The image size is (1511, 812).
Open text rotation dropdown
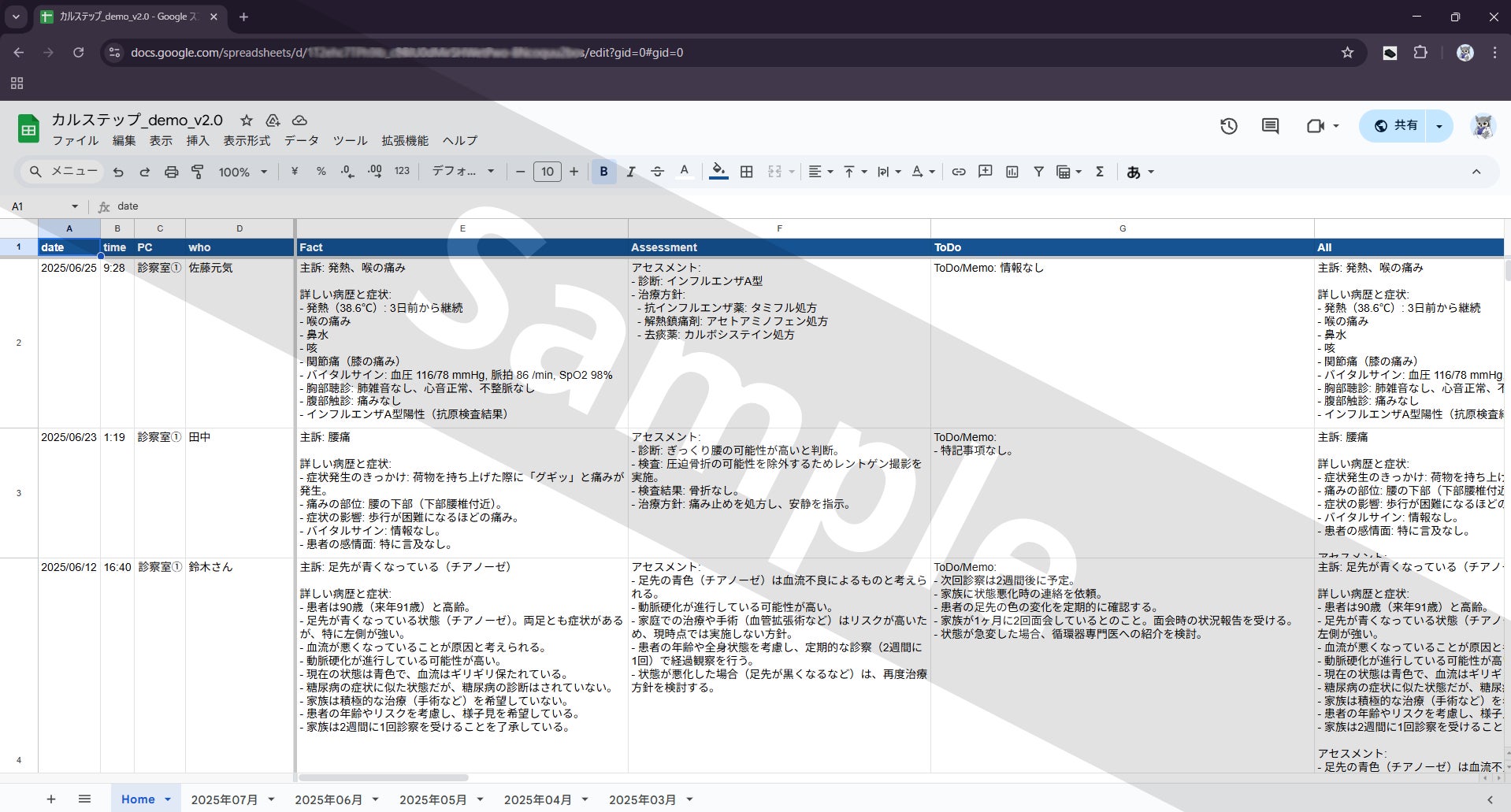point(923,172)
